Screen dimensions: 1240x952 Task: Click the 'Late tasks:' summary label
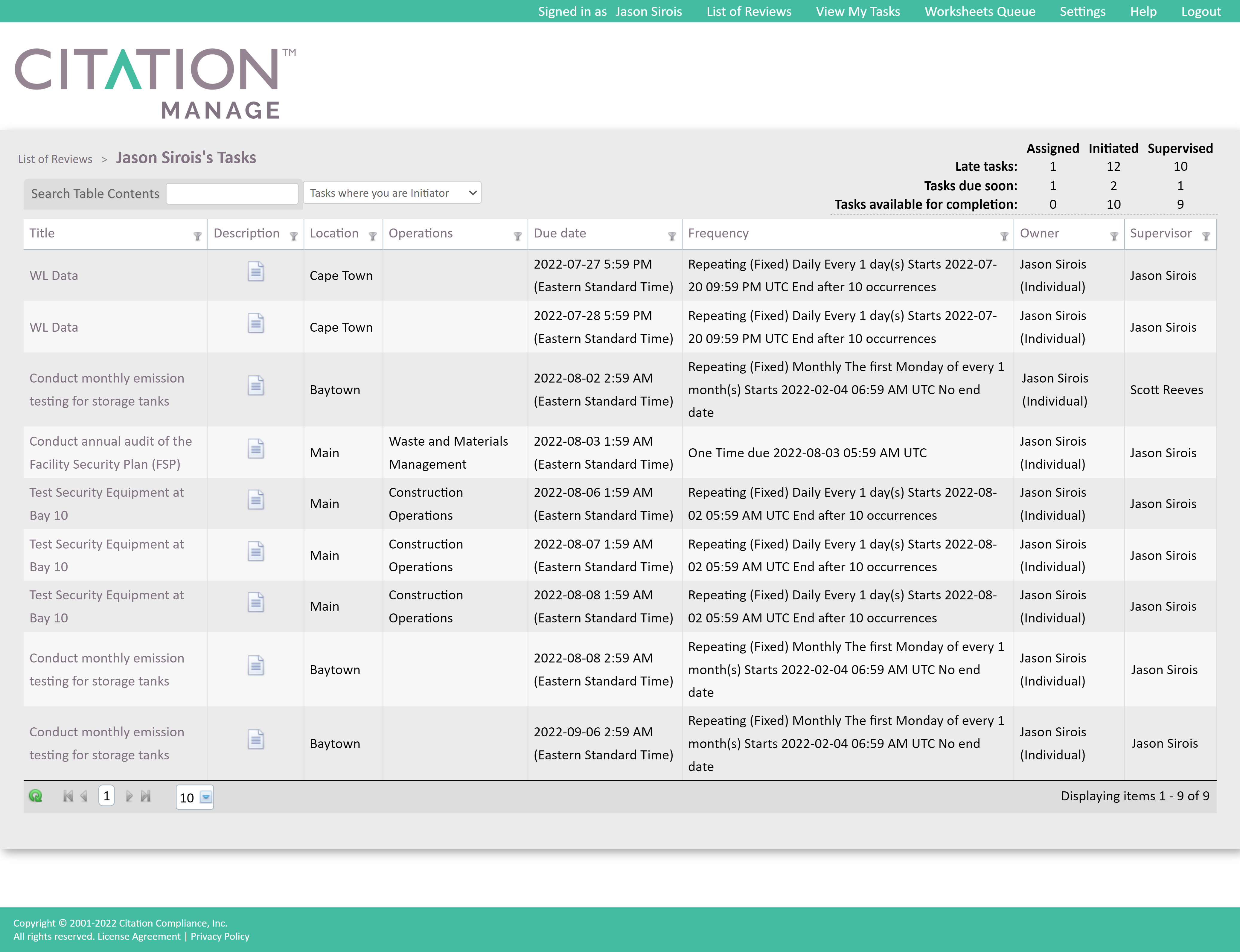[x=986, y=167]
